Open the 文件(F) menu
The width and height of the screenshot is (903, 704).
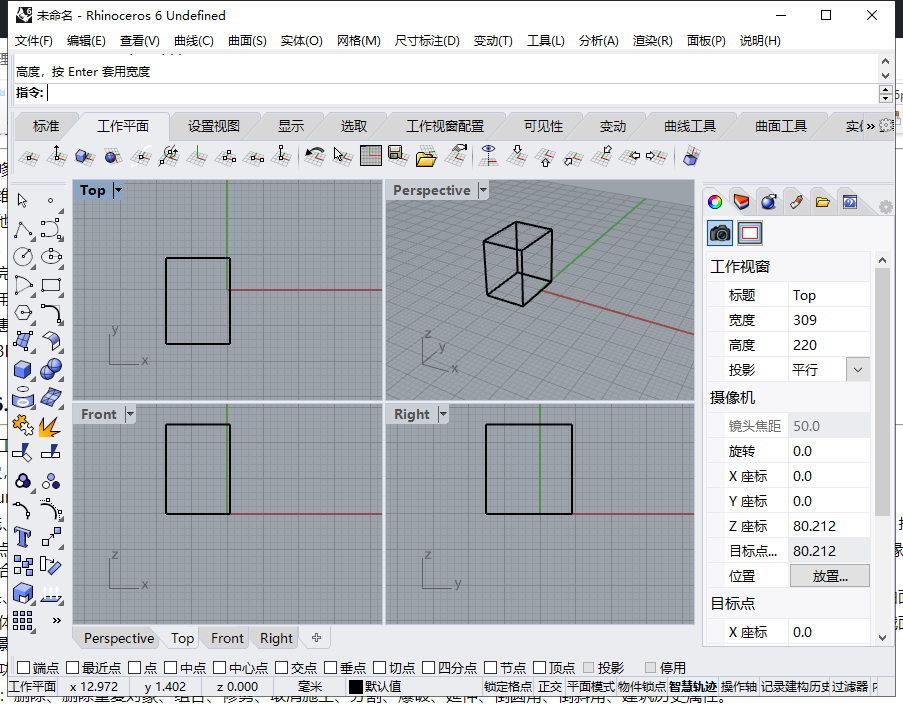point(33,41)
